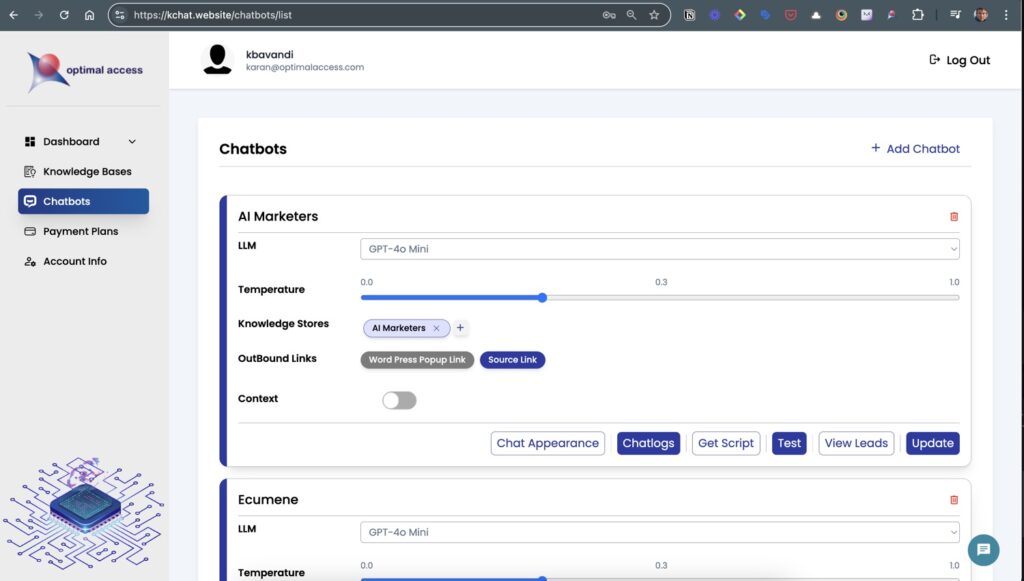Screen dimensions: 1024x581
Task: Reload the page with the refresh icon
Action: 64,14
